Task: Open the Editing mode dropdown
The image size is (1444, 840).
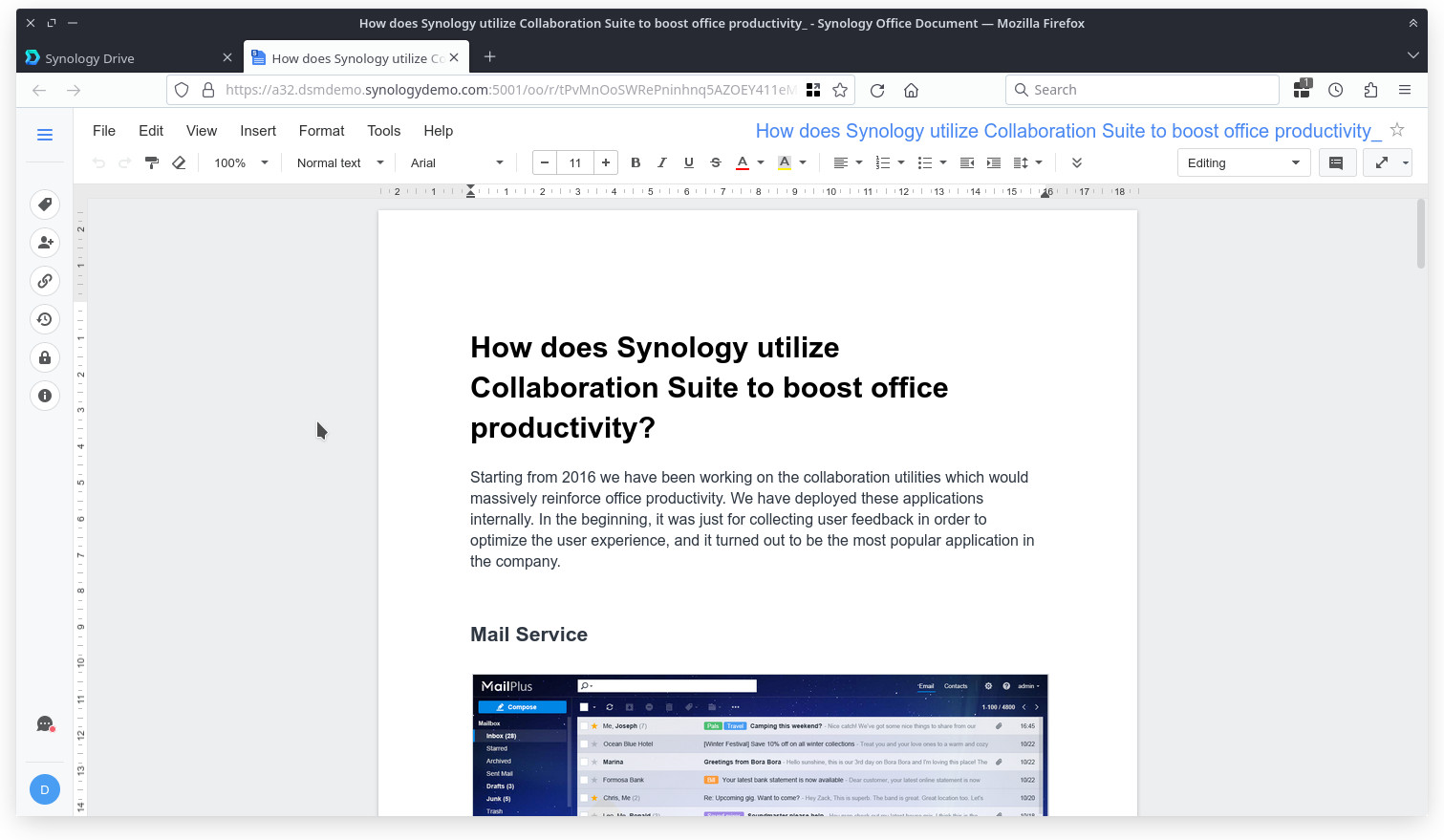Action: 1243,162
